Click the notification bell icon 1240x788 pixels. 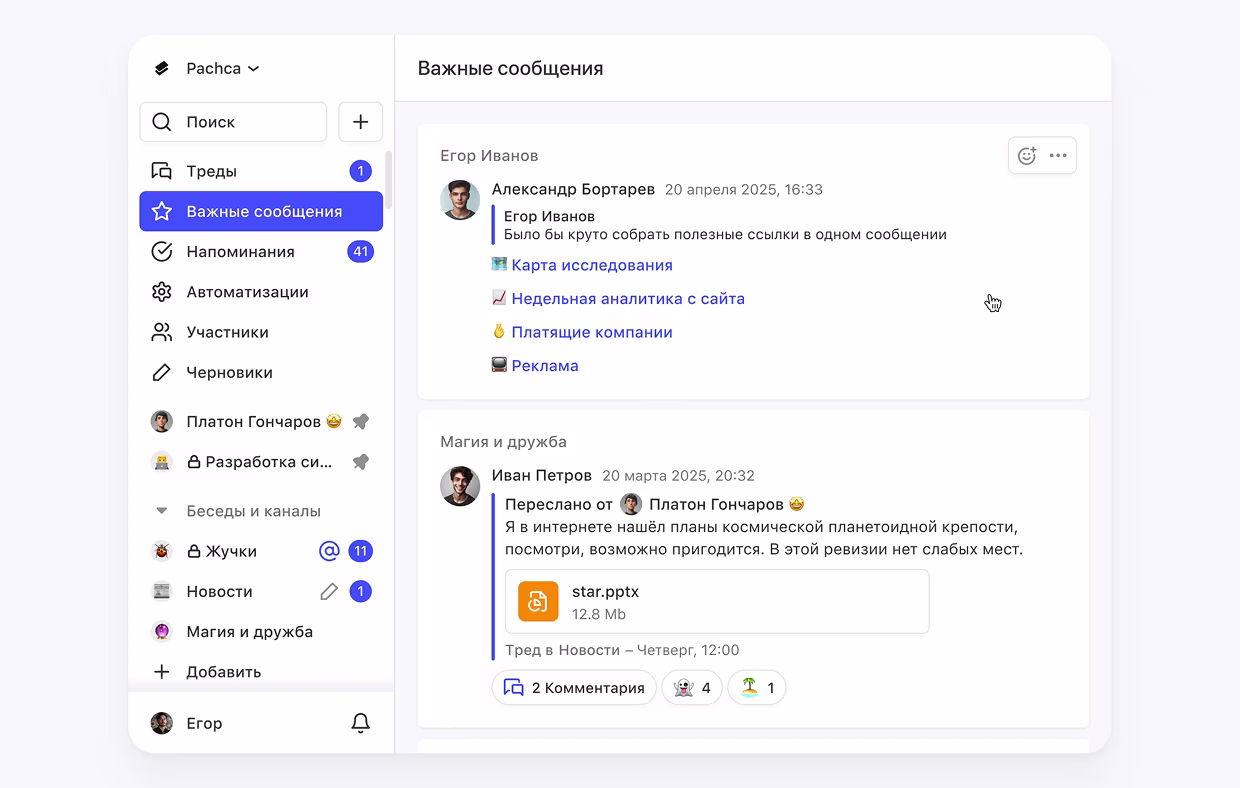point(361,723)
